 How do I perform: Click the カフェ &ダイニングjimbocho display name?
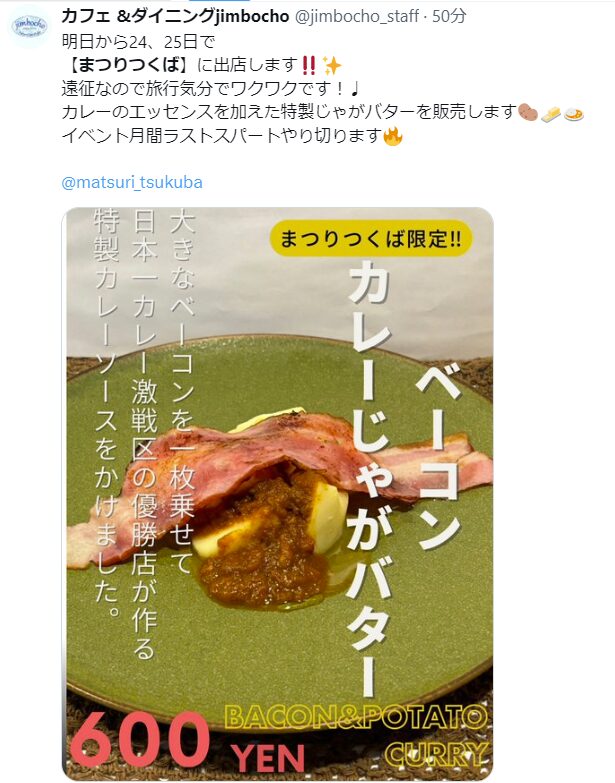[x=175, y=16]
